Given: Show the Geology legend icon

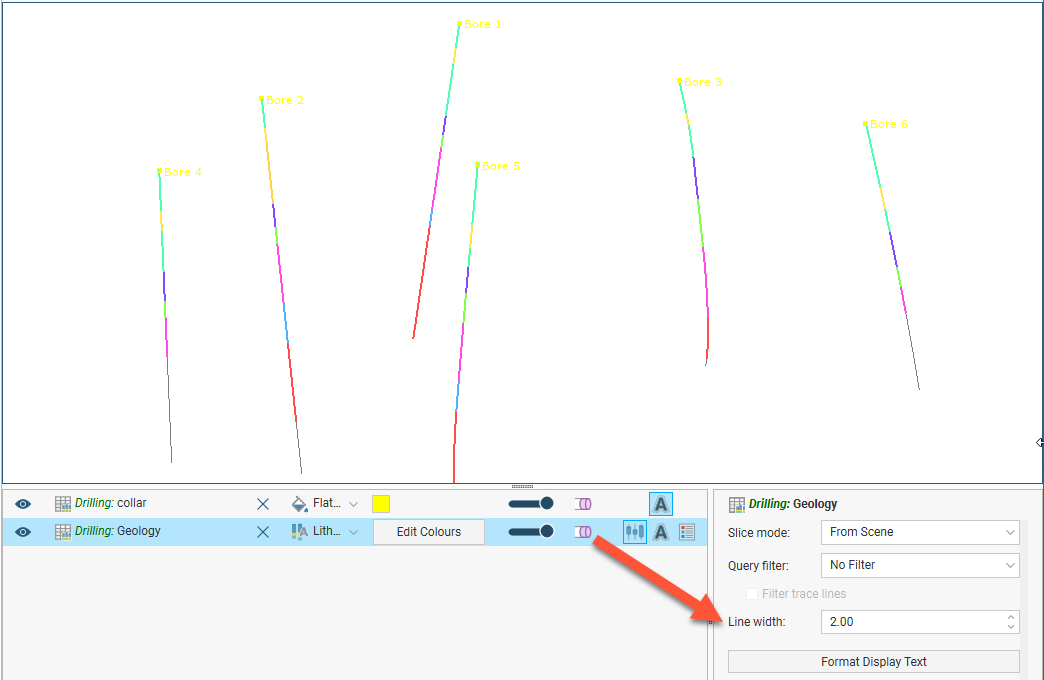Looking at the screenshot, I should pyautogui.click(x=686, y=531).
